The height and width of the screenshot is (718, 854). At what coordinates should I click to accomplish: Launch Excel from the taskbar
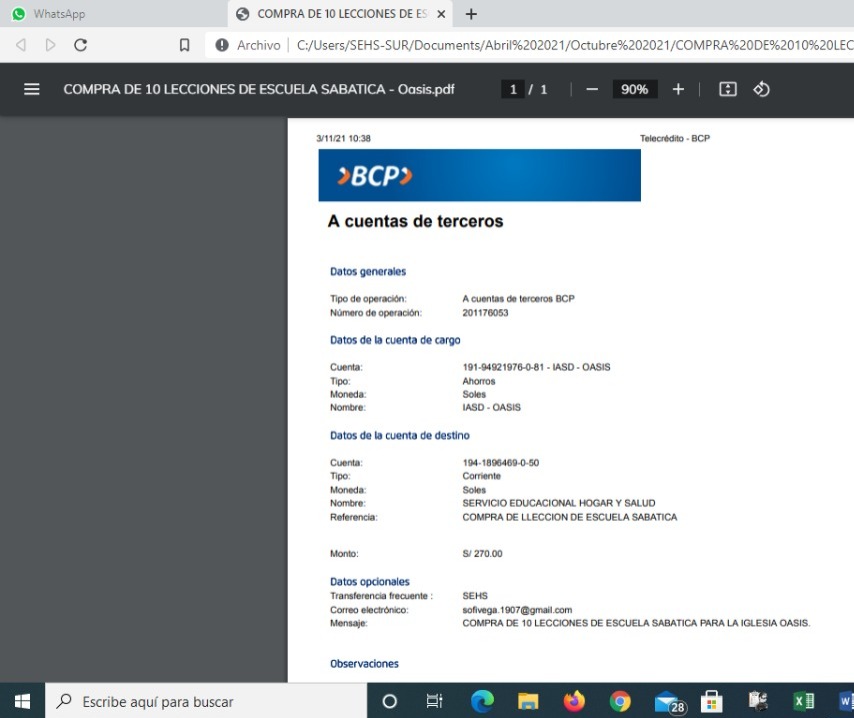tap(802, 701)
